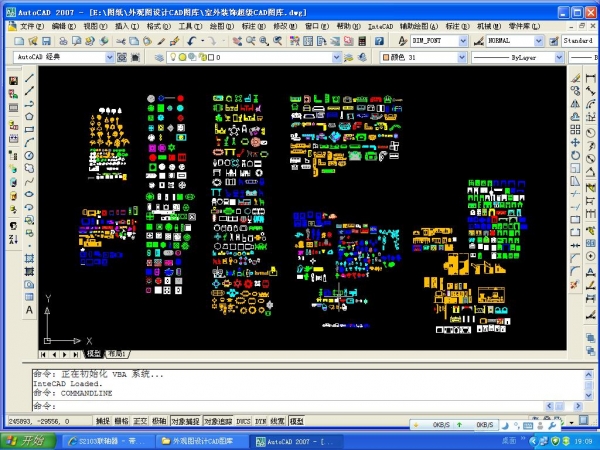Switch to the 模型 layout tab
This screenshot has width=600, height=450.
(x=94, y=354)
